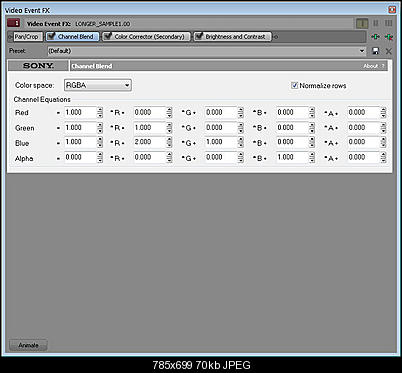Open the About ? link
This screenshot has width=402, height=373.
coord(374,66)
